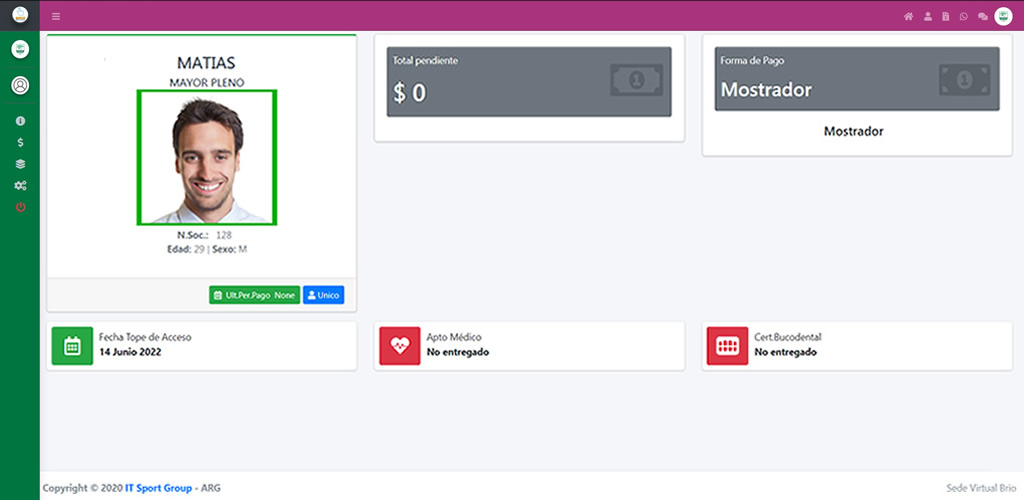Click the red heartbeat Apto Médico icon
The width and height of the screenshot is (1024, 500).
400,346
